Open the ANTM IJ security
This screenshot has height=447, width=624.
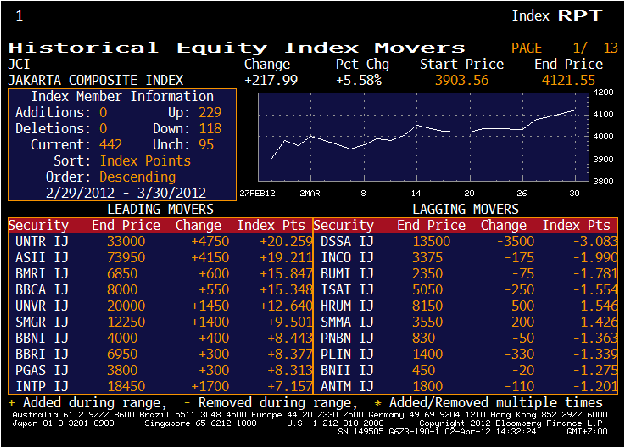point(345,384)
